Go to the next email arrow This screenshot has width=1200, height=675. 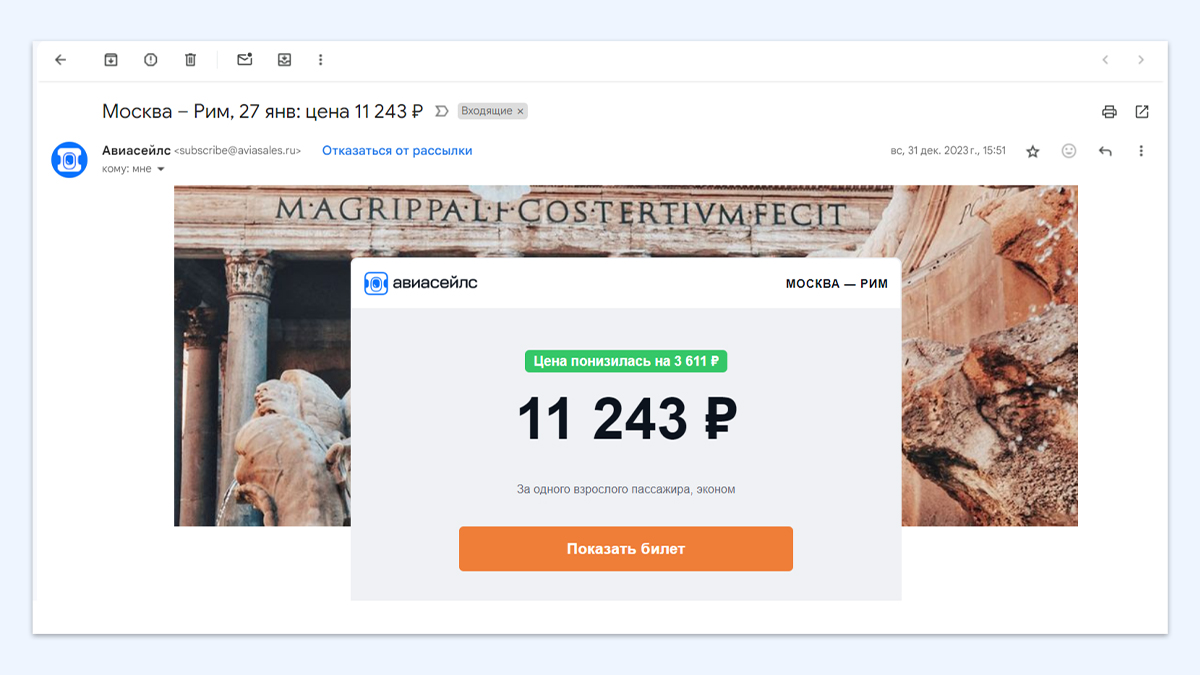coord(1141,60)
